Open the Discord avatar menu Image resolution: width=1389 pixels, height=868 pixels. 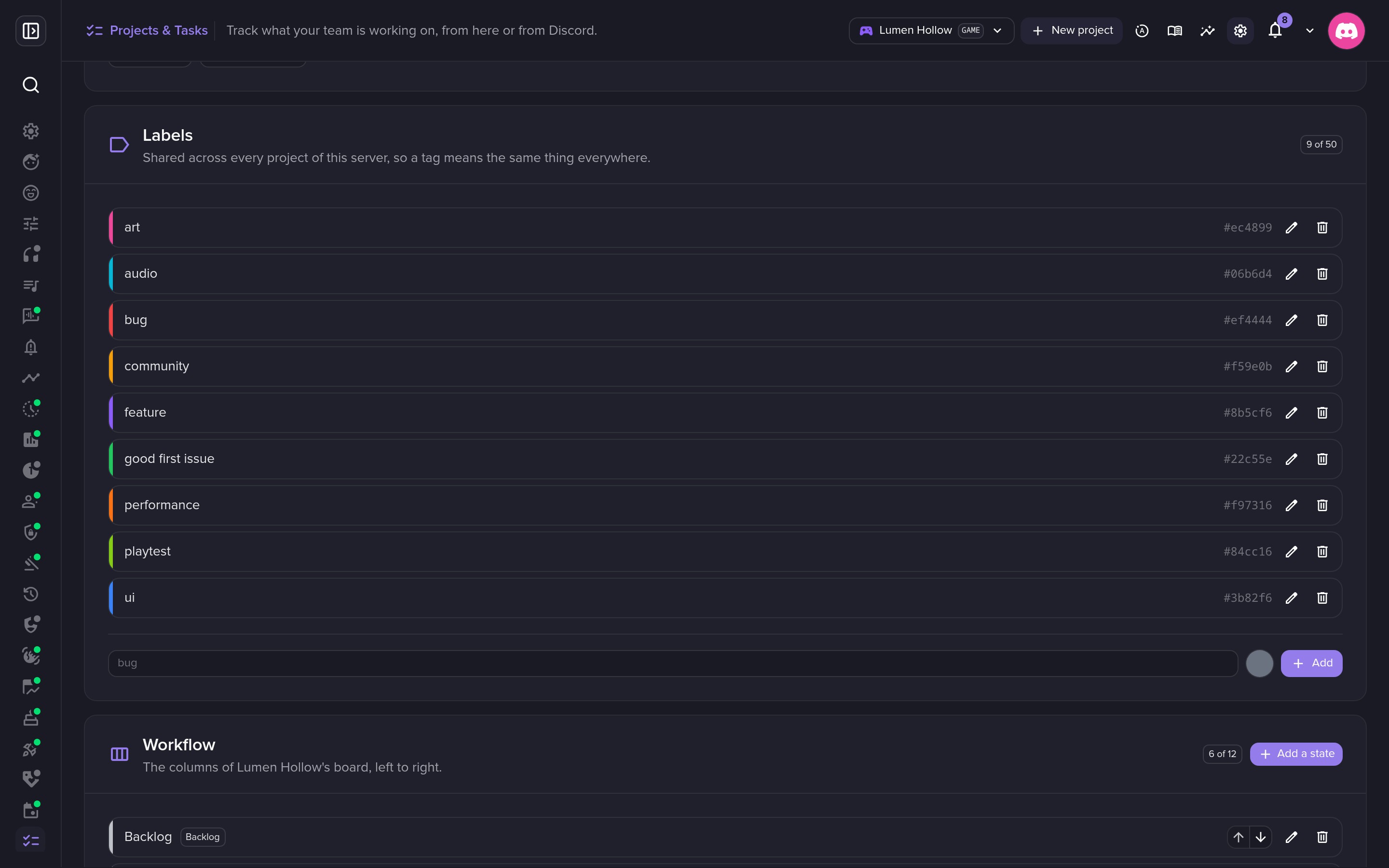click(1346, 30)
